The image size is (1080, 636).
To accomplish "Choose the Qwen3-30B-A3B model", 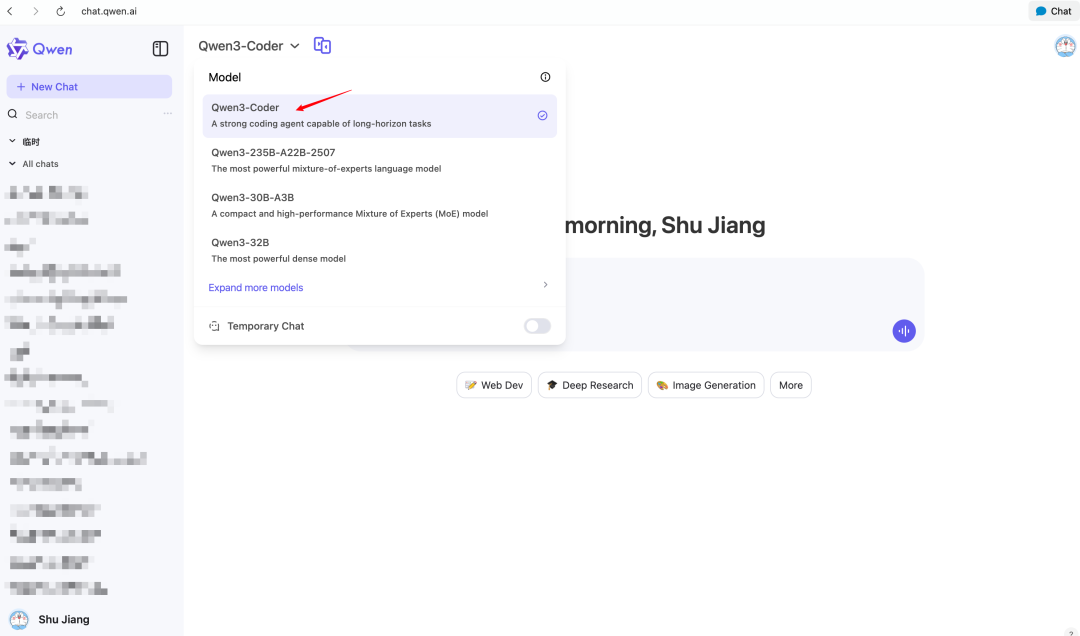I will [380, 205].
